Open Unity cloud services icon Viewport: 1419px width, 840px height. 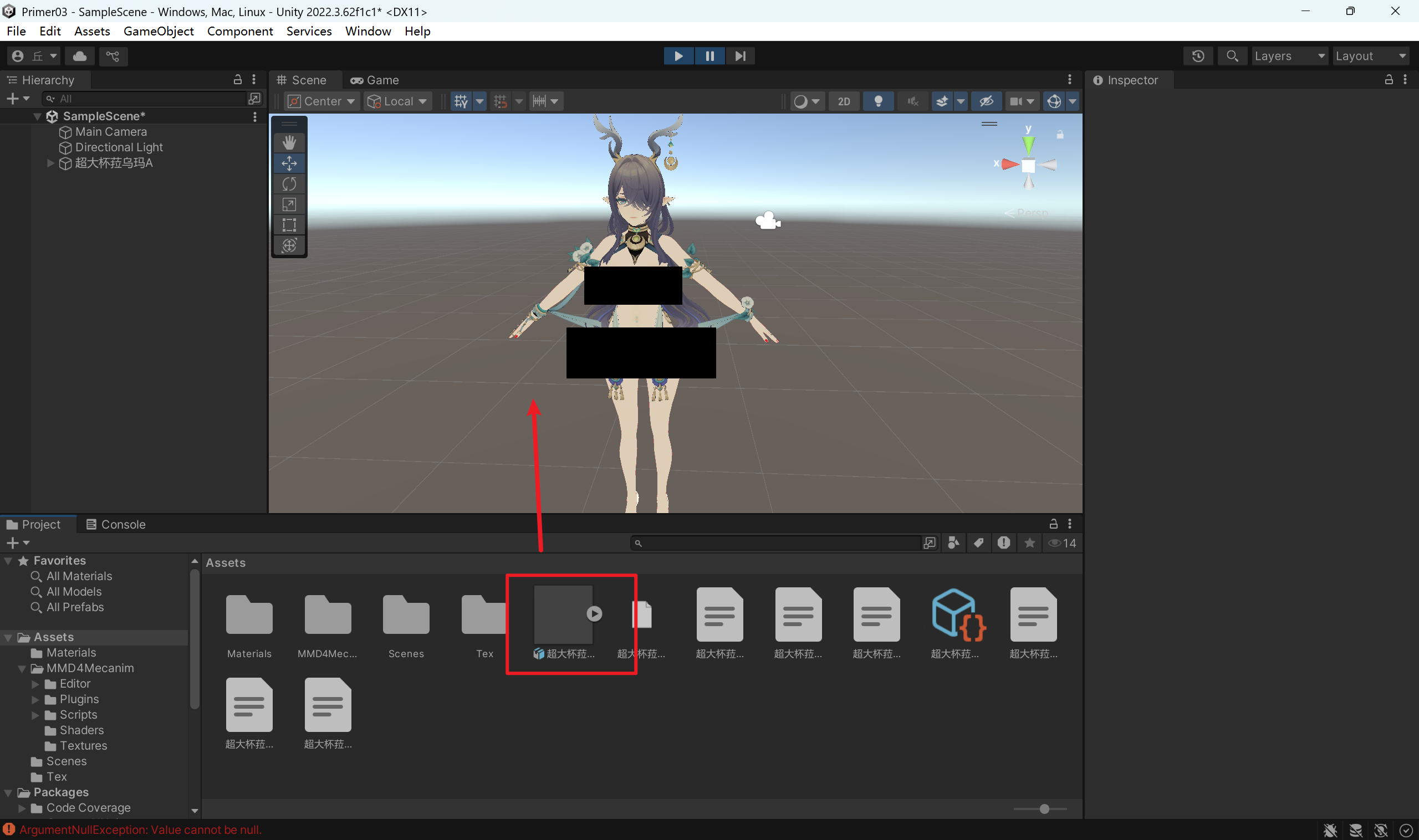coord(80,56)
